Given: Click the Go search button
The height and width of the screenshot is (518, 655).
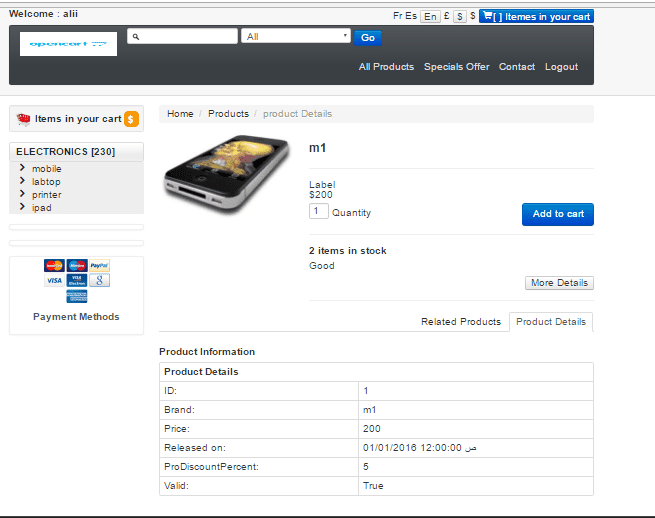Looking at the screenshot, I should (368, 38).
